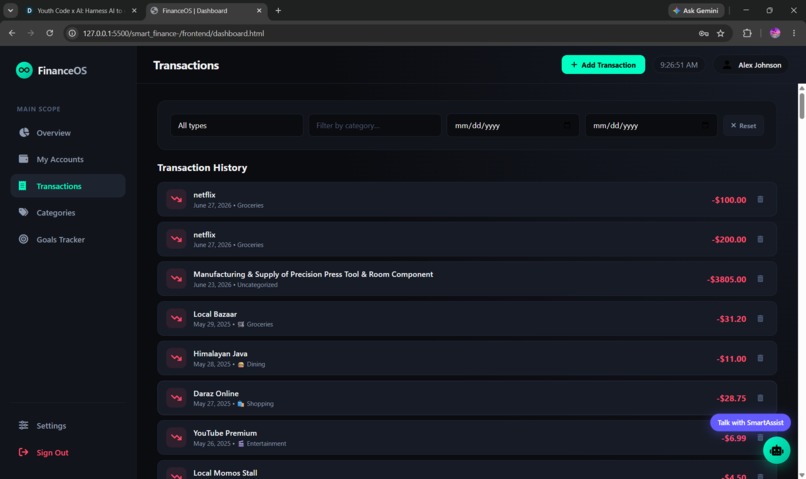The width and height of the screenshot is (806, 479).
Task: Click the Ask Gemini button
Action: point(696,10)
